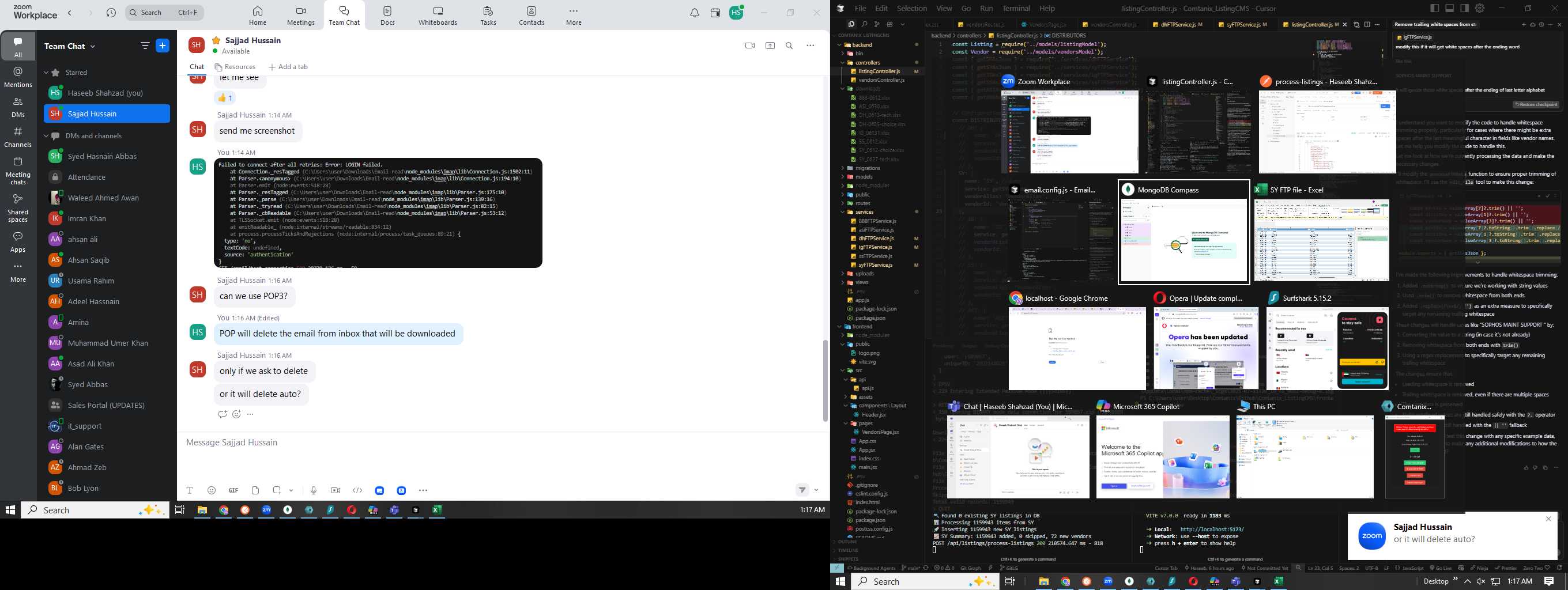
Task: Click the search-in-chat magnifier icon
Action: click(790, 46)
